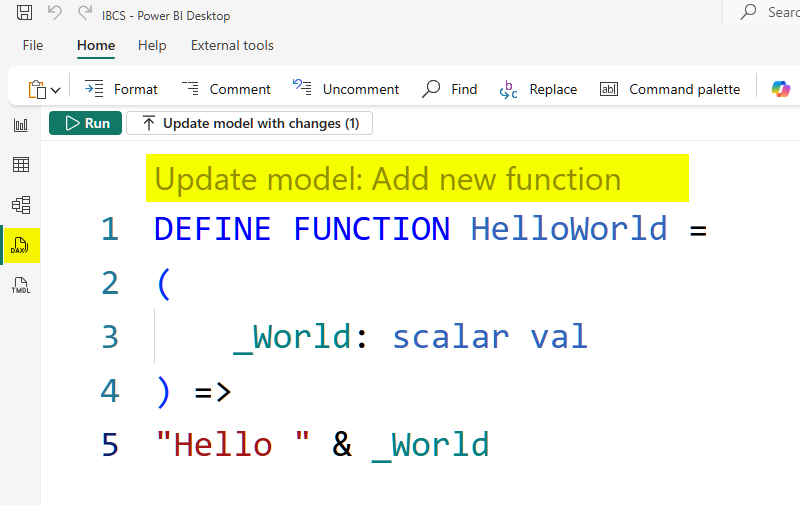Switch to DAX query view icon
This screenshot has height=505, width=800.
pos(20,246)
